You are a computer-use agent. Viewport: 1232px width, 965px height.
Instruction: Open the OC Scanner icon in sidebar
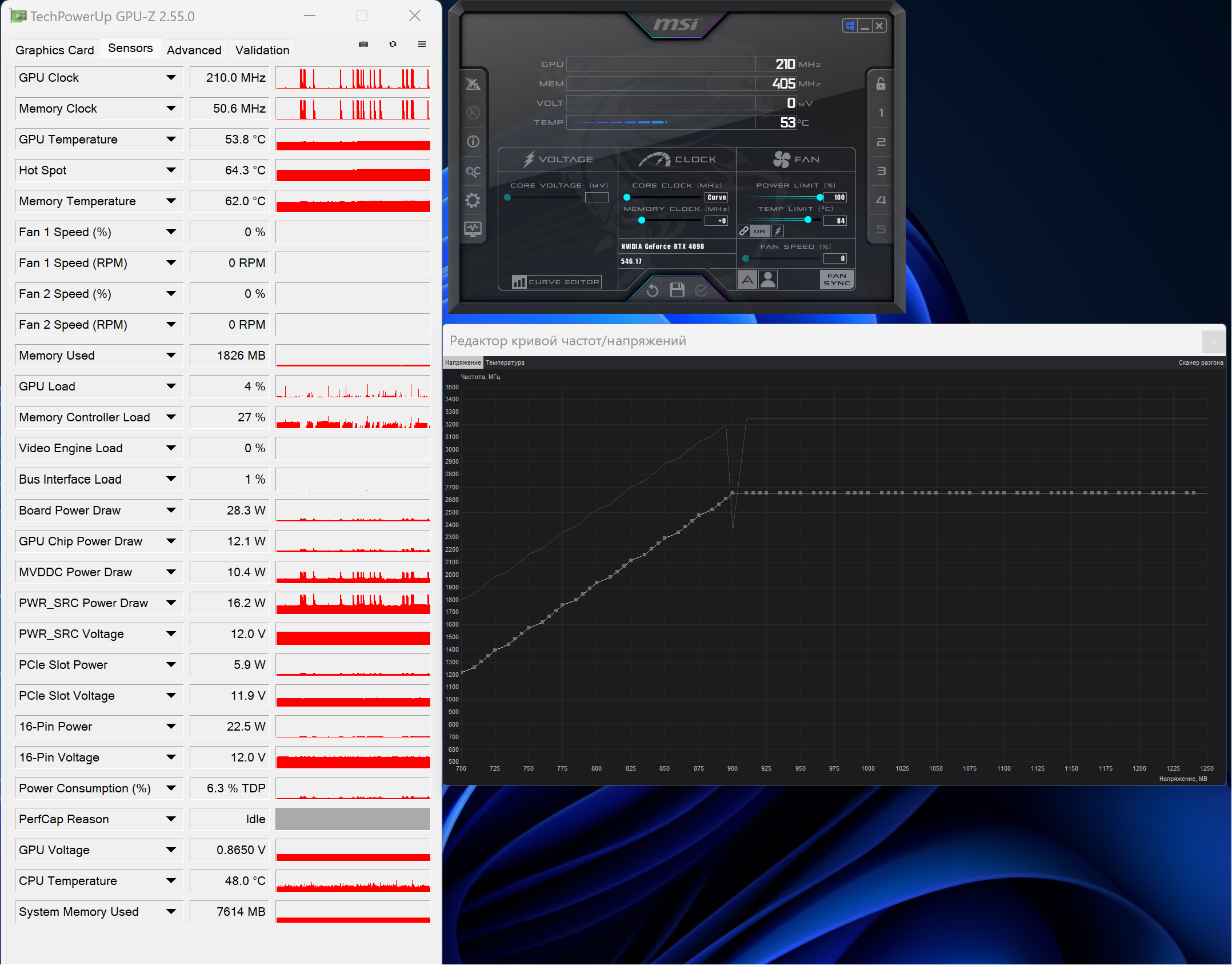(x=473, y=172)
